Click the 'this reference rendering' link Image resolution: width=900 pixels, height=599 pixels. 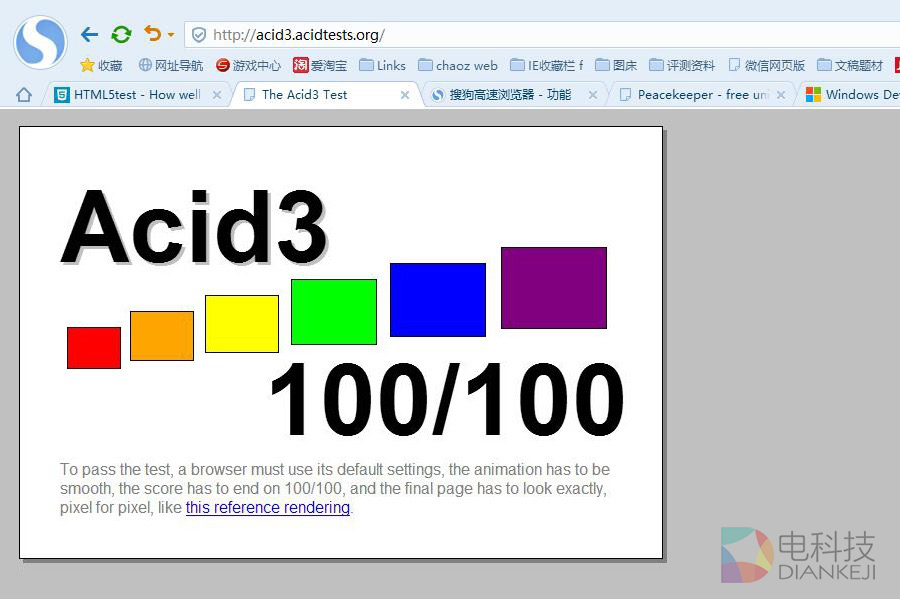click(x=268, y=508)
